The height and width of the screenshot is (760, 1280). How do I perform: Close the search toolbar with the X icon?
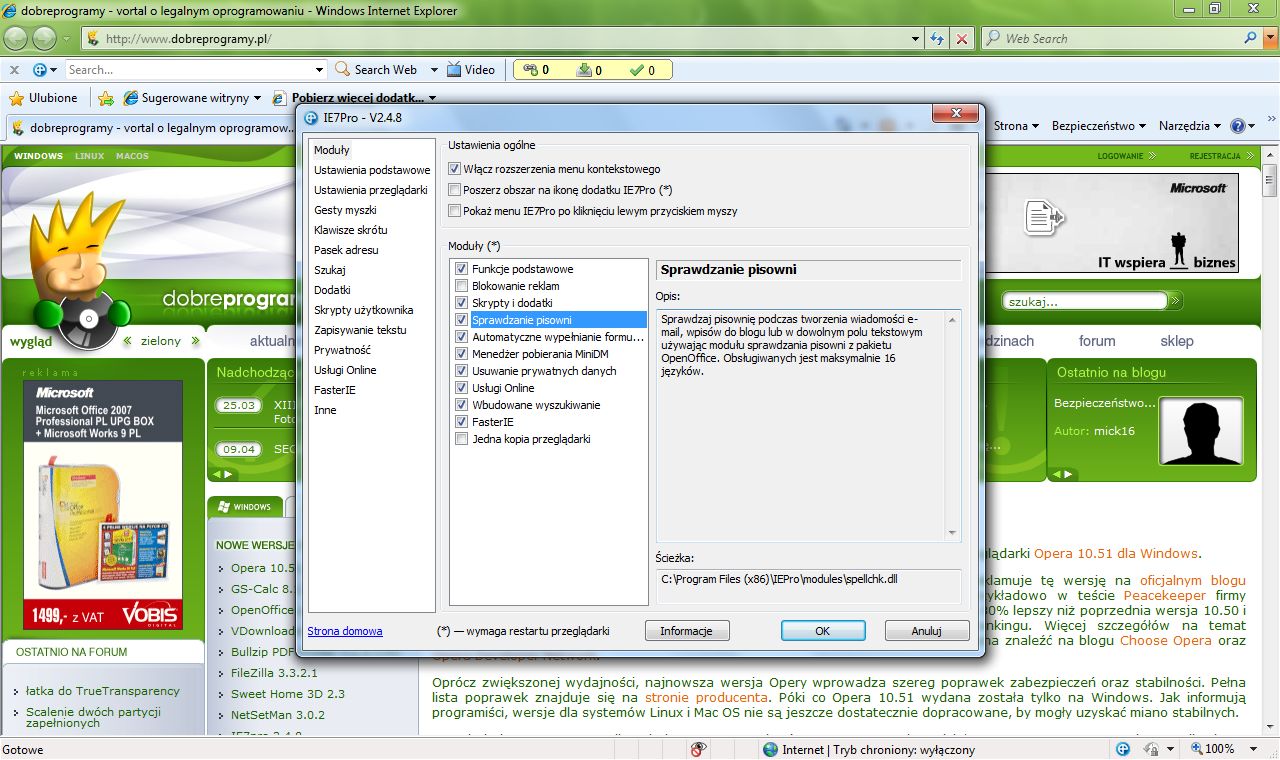pyautogui.click(x=14, y=70)
